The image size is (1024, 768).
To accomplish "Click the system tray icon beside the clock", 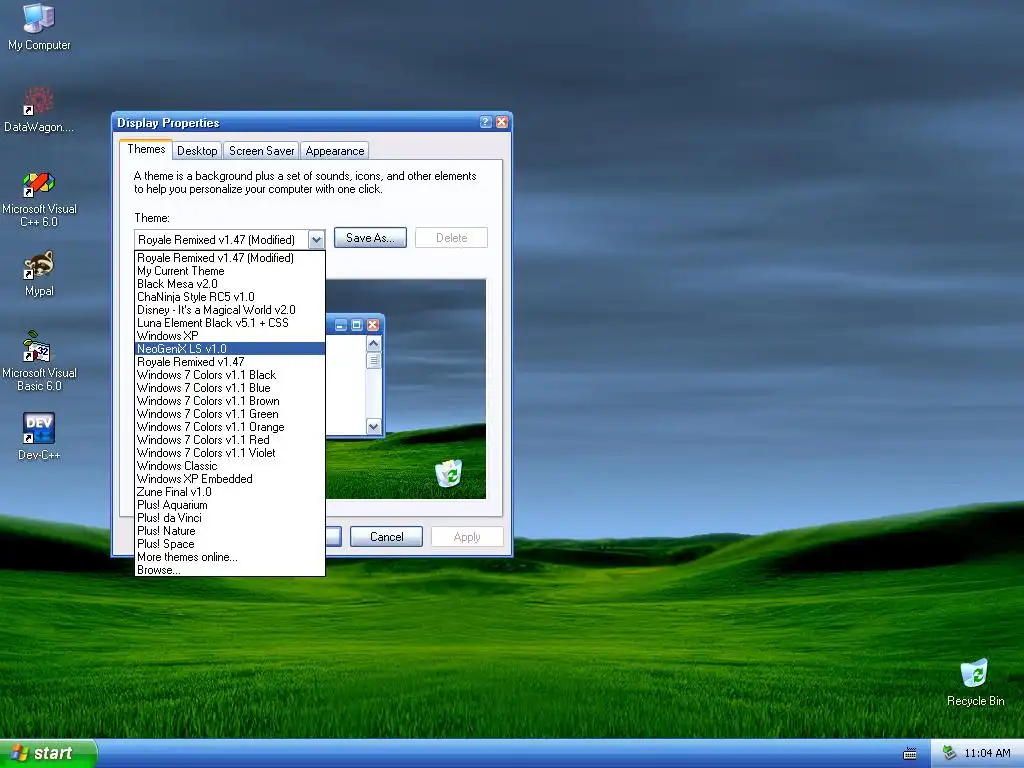I will pos(949,753).
